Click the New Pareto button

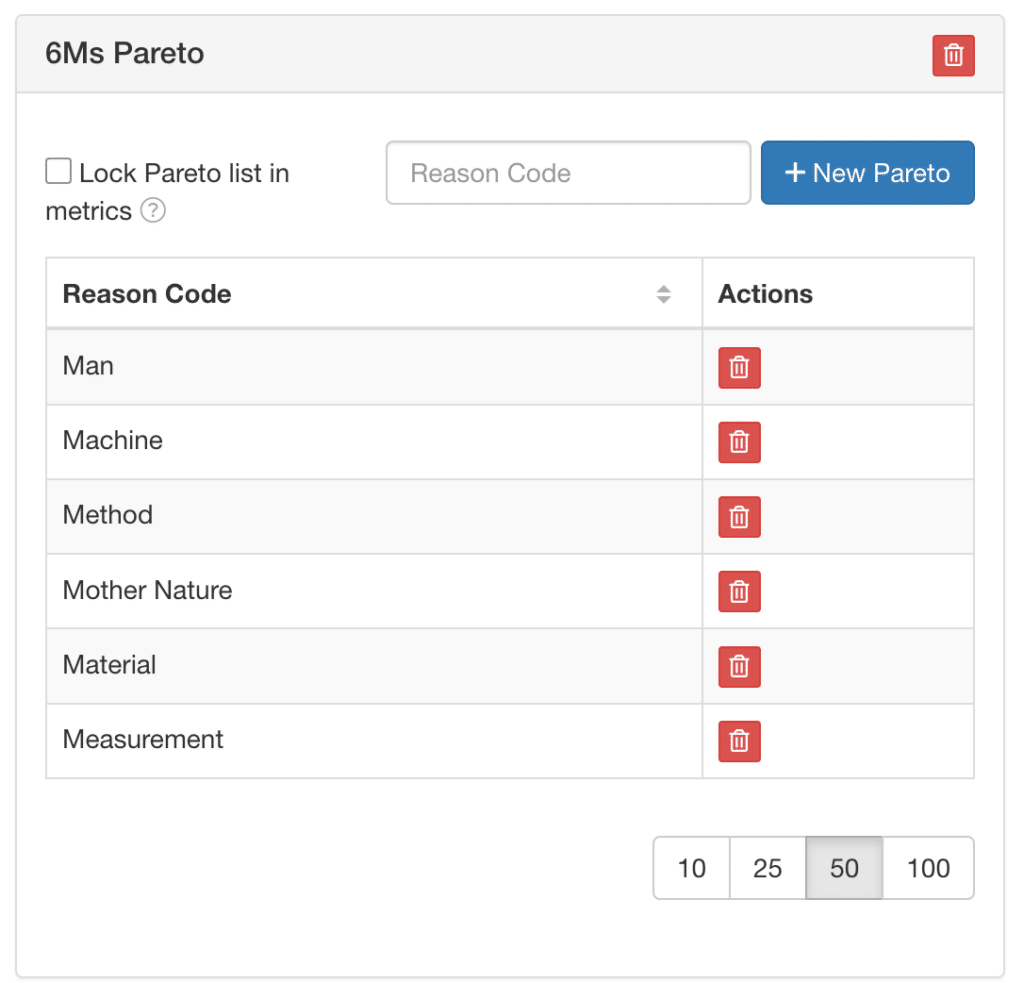point(867,173)
